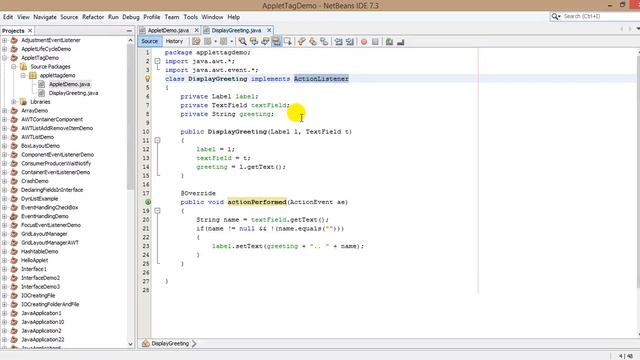Click the Find Next Occurrence icon

click(265, 41)
